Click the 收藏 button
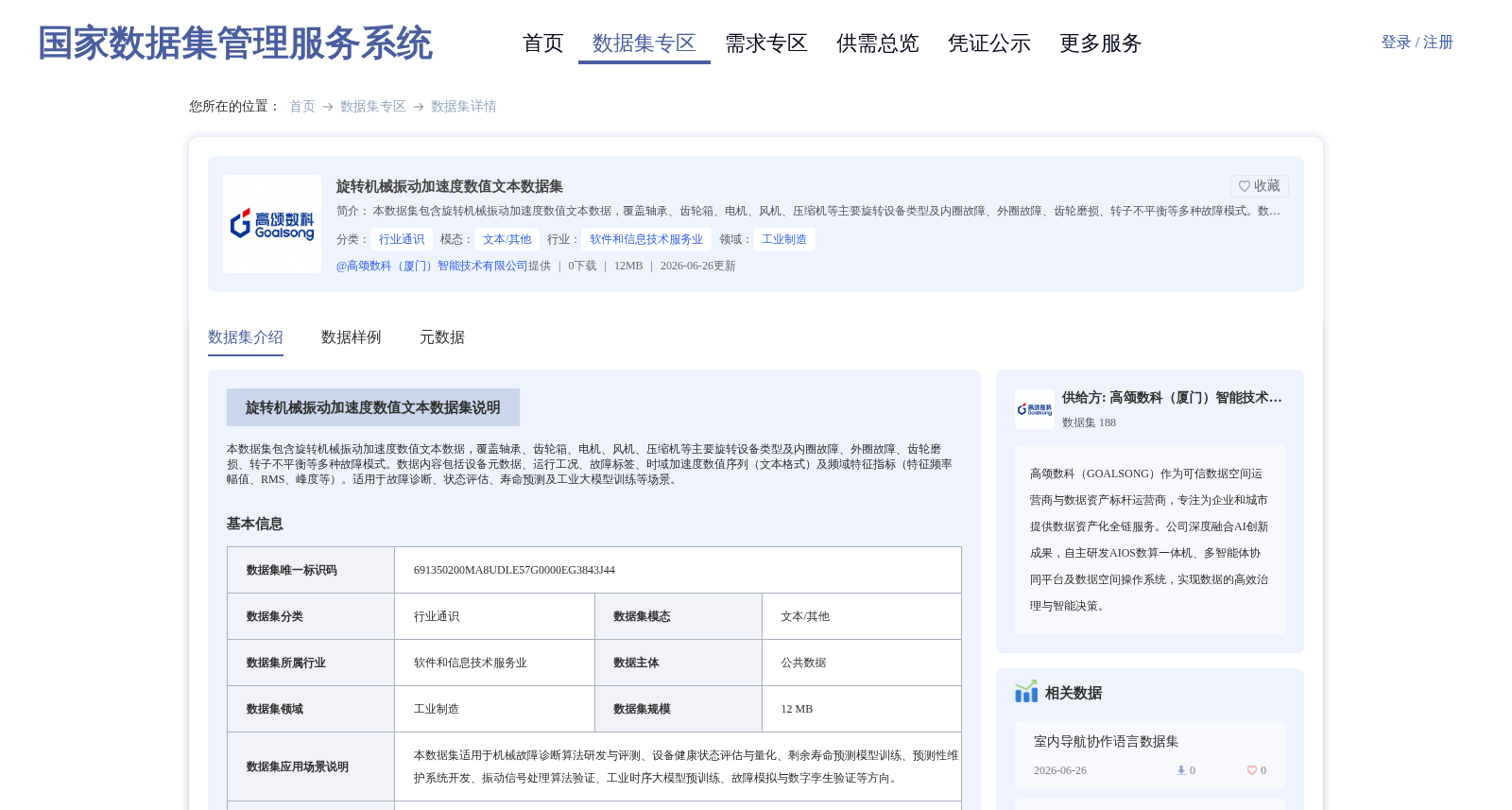This screenshot has width=1512, height=810. click(1260, 186)
